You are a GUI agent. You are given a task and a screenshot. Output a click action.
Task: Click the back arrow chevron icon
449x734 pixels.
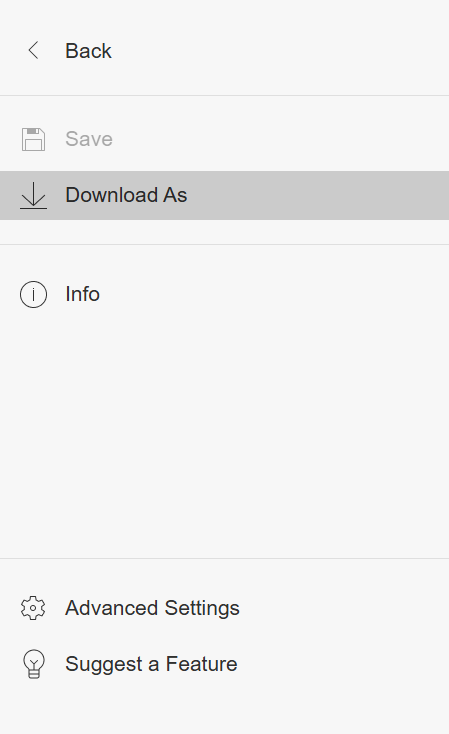(x=33, y=51)
